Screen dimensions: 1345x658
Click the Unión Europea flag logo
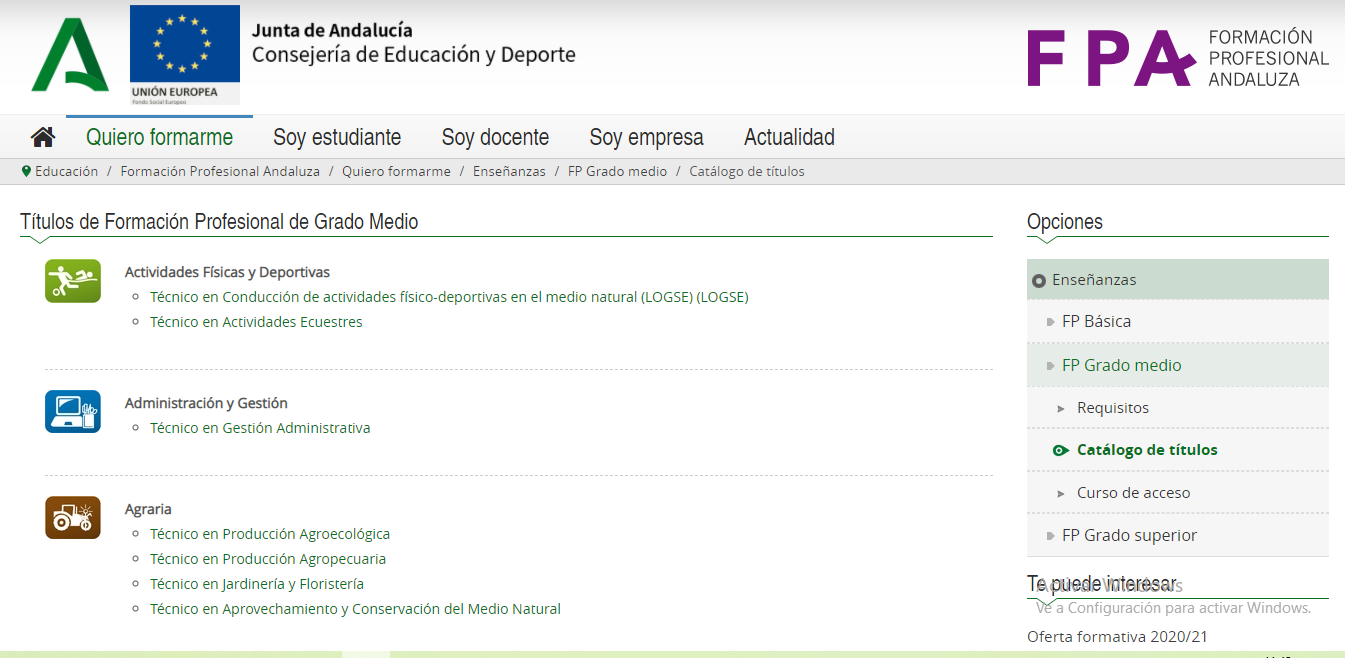(184, 55)
